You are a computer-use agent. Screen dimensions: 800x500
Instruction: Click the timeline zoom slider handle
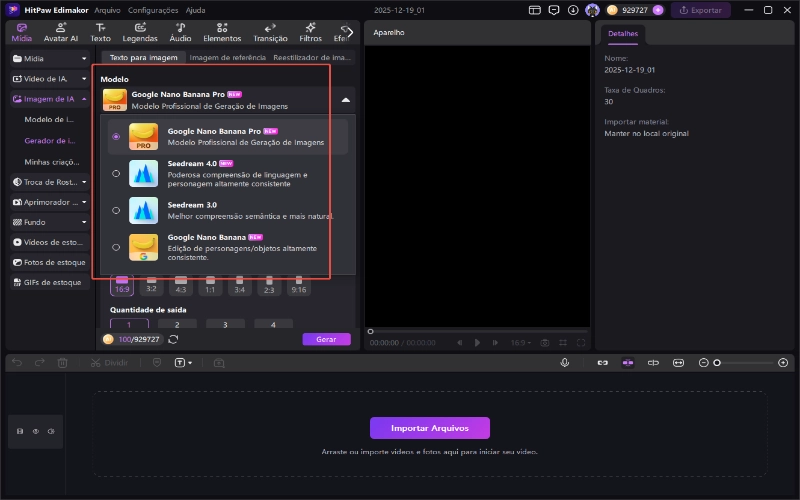716,362
